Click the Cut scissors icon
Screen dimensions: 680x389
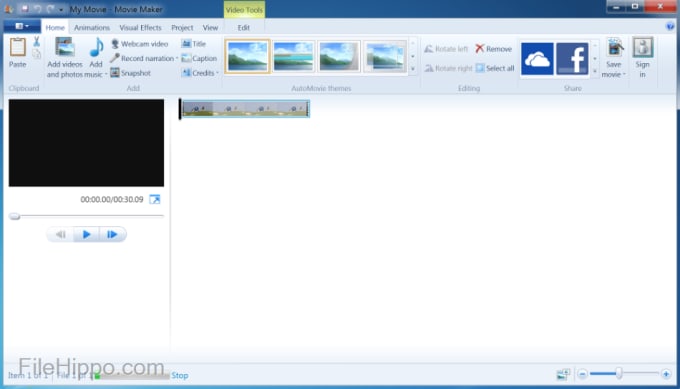[x=36, y=42]
